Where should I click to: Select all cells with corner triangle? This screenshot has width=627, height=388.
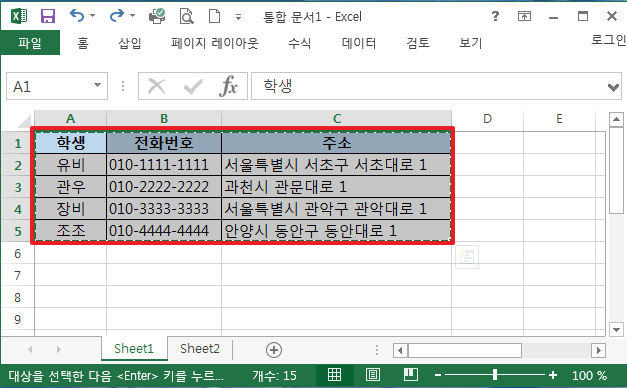[x=24, y=120]
